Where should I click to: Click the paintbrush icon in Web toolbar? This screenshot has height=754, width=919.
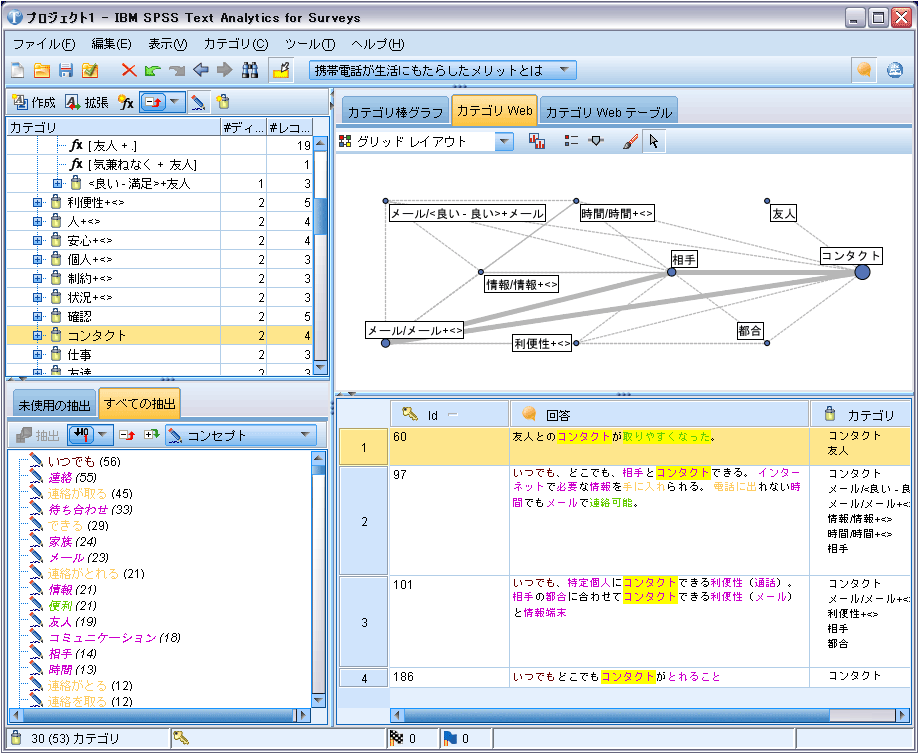pos(630,141)
